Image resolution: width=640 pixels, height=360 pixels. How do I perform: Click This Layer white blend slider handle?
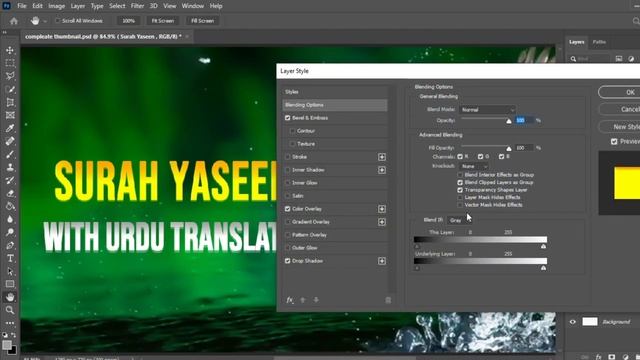[x=543, y=247]
